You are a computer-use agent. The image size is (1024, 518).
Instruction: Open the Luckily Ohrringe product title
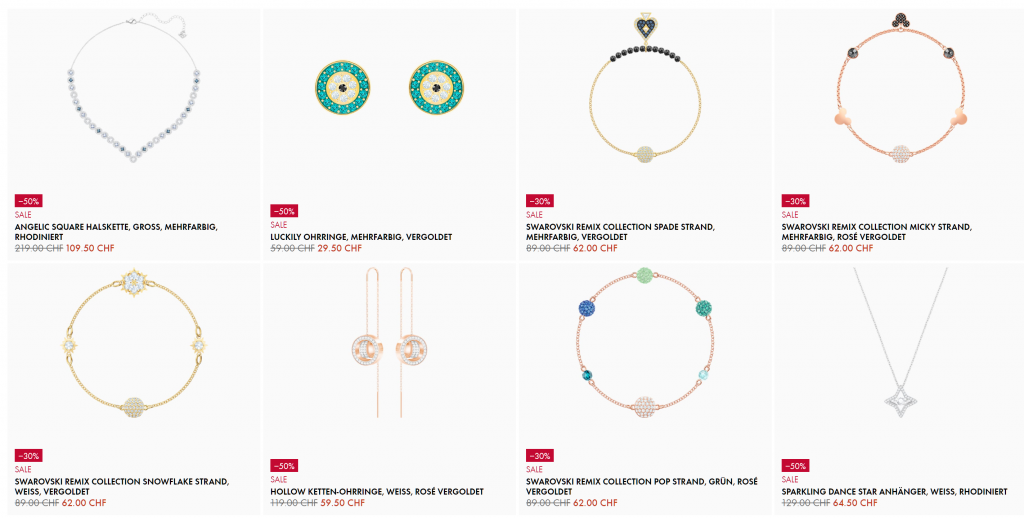361,237
